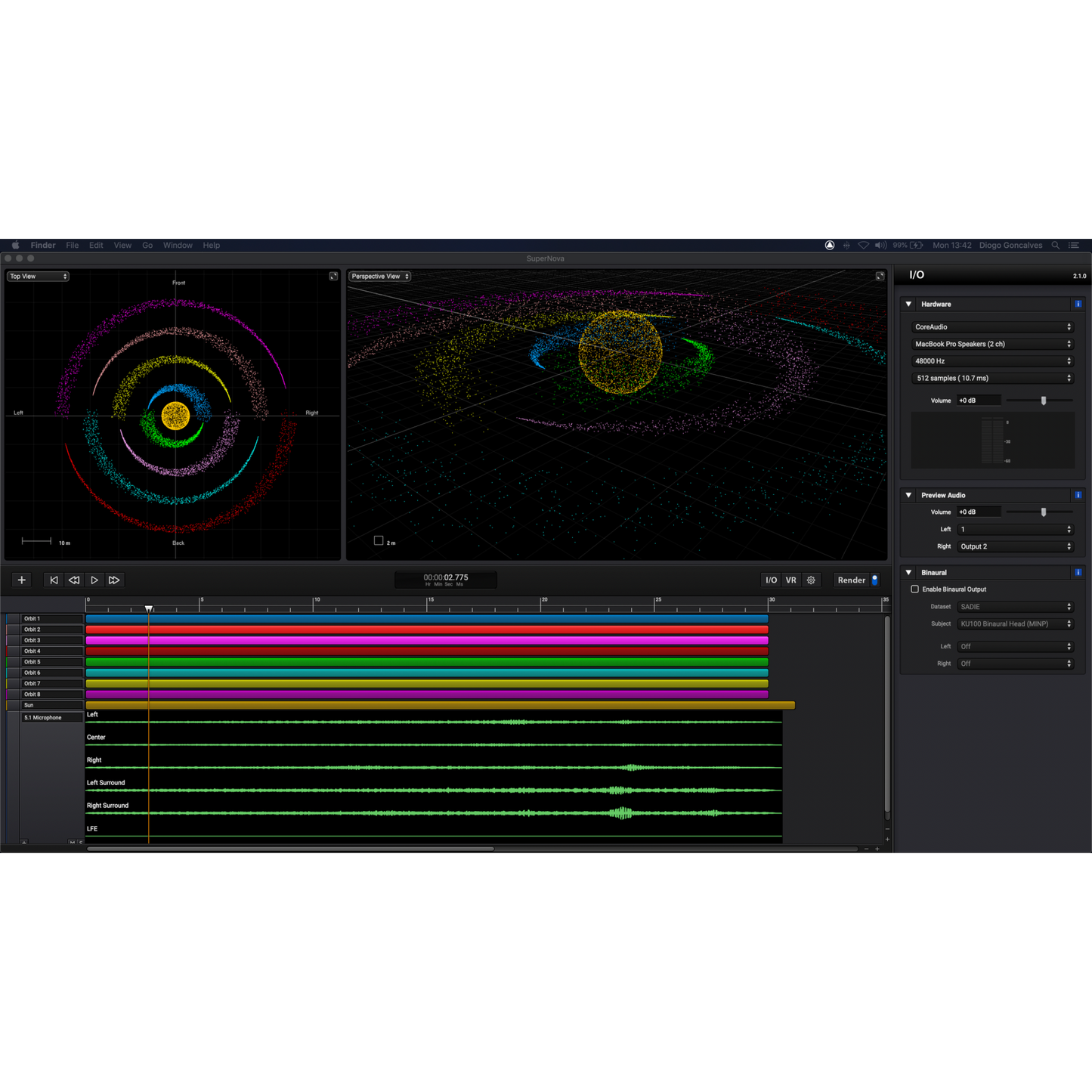Click the Render button
The image size is (1092, 1092).
tap(851, 580)
